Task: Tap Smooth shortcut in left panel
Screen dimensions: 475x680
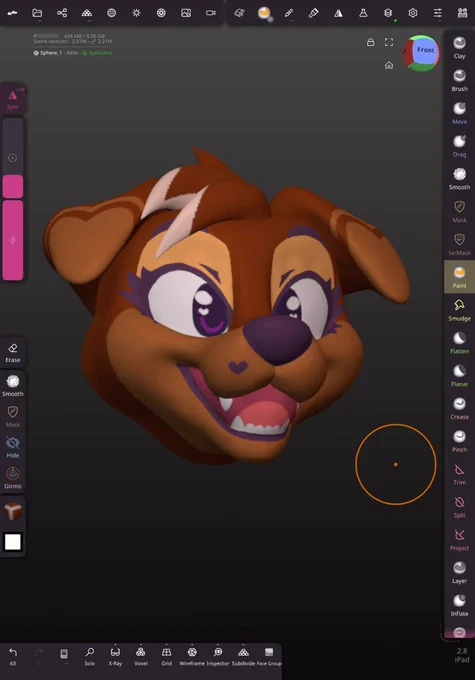Action: click(13, 386)
